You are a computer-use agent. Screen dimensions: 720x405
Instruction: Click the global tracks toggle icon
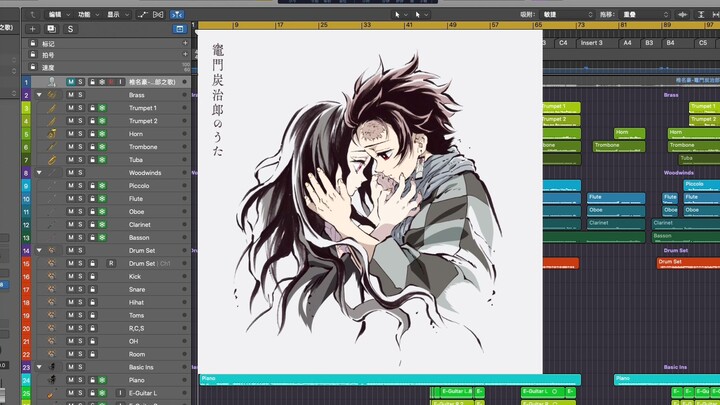point(180,29)
